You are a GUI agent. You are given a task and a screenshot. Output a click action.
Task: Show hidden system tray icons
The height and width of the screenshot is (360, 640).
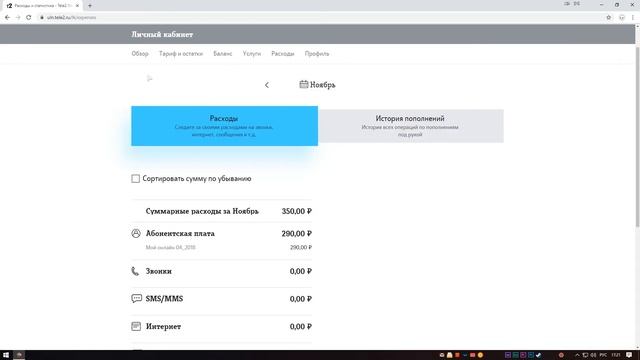pyautogui.click(x=577, y=355)
